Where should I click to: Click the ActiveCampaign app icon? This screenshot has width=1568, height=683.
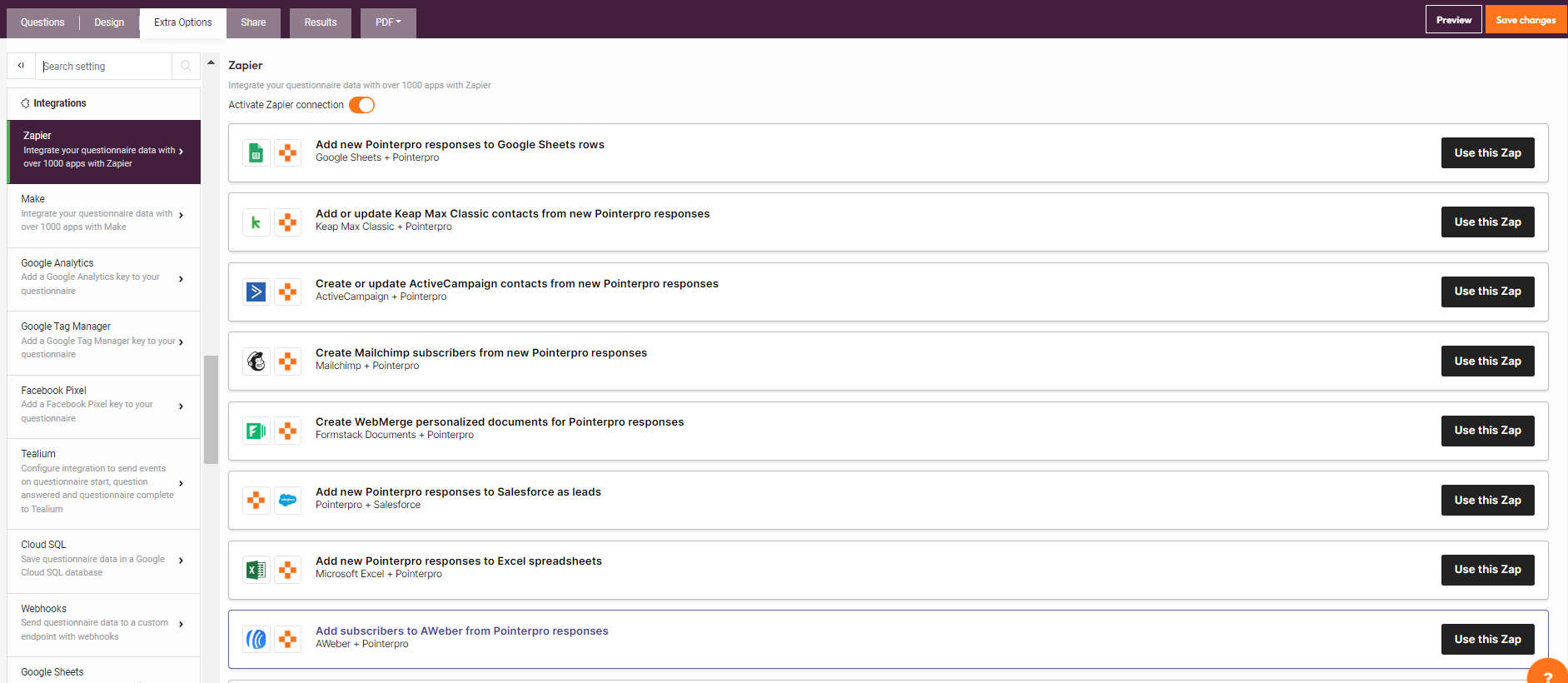point(256,292)
